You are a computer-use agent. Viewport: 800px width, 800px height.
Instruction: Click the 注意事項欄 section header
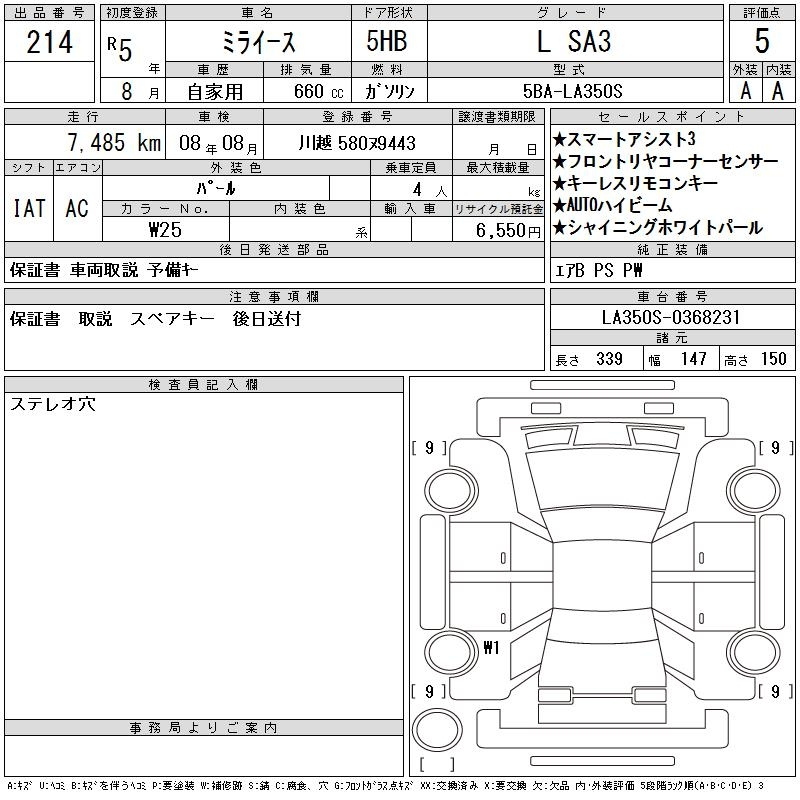coord(274,296)
